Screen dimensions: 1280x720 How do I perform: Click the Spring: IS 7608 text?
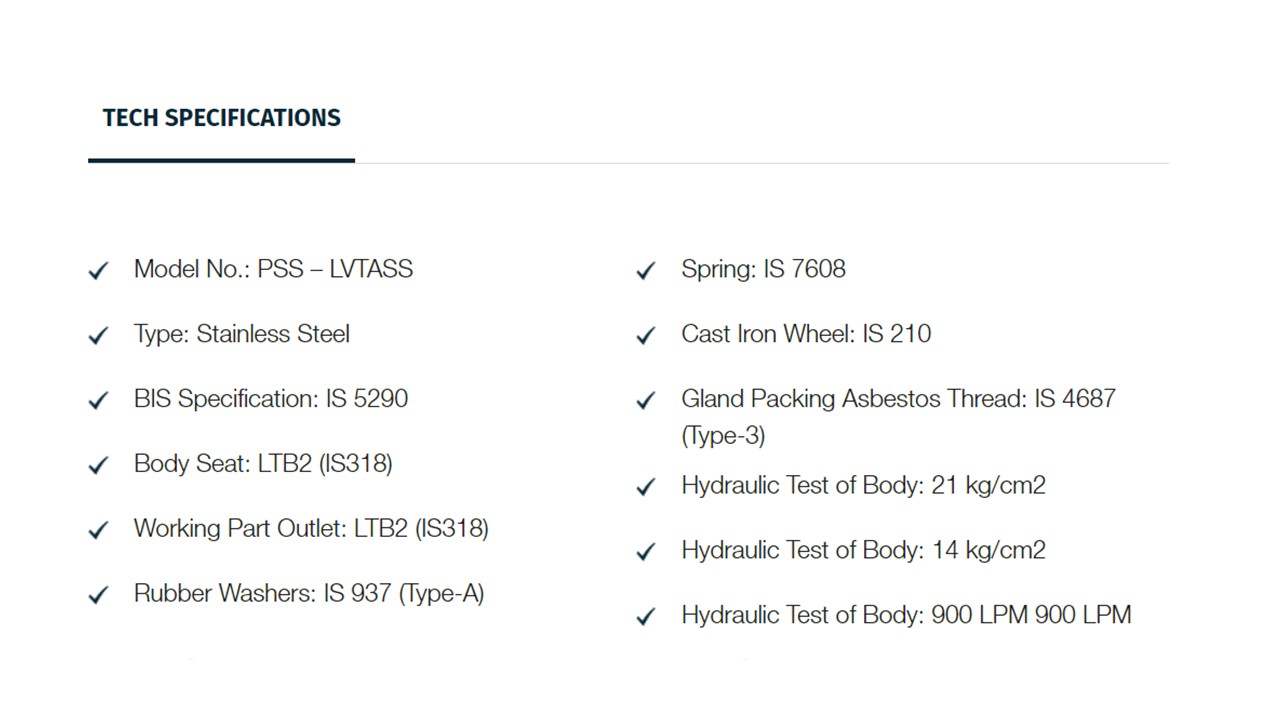tap(763, 269)
